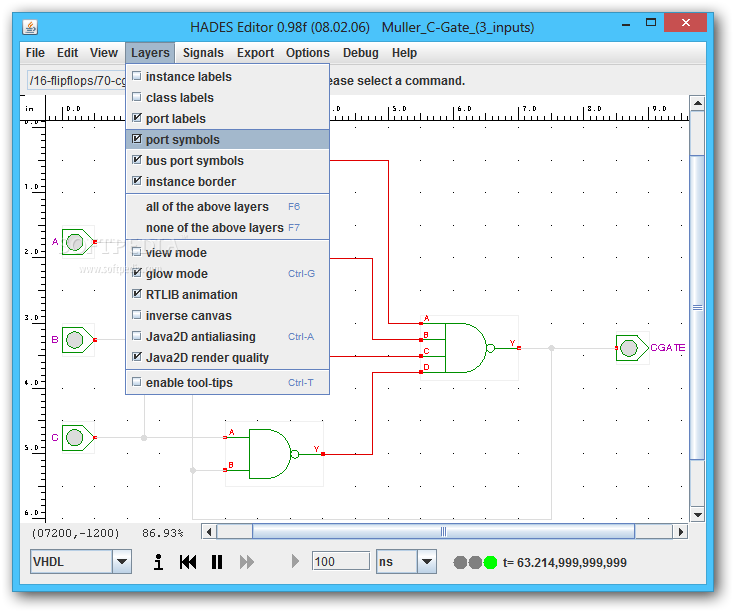Enable tool-tips option
The width and height of the screenshot is (734, 612).
point(228,383)
